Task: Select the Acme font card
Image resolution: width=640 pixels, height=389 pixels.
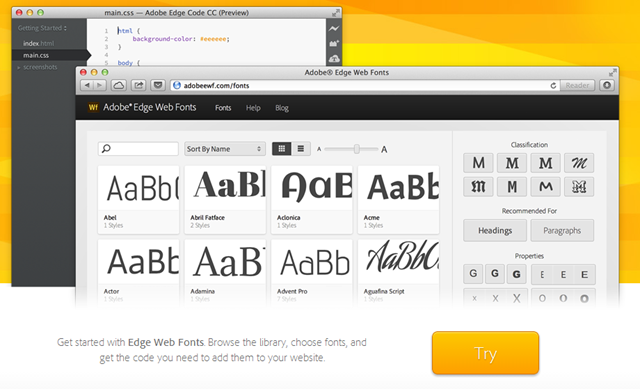Action: (x=398, y=200)
